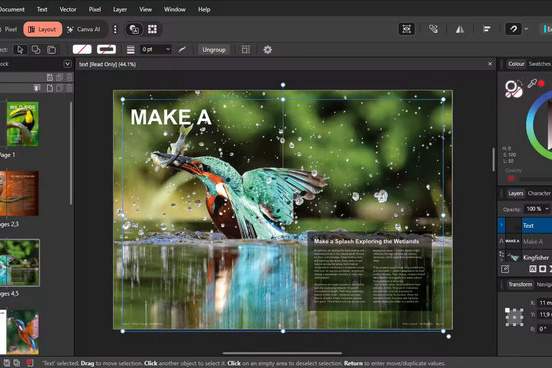
Task: Switch to the Transform tab
Action: point(520,284)
